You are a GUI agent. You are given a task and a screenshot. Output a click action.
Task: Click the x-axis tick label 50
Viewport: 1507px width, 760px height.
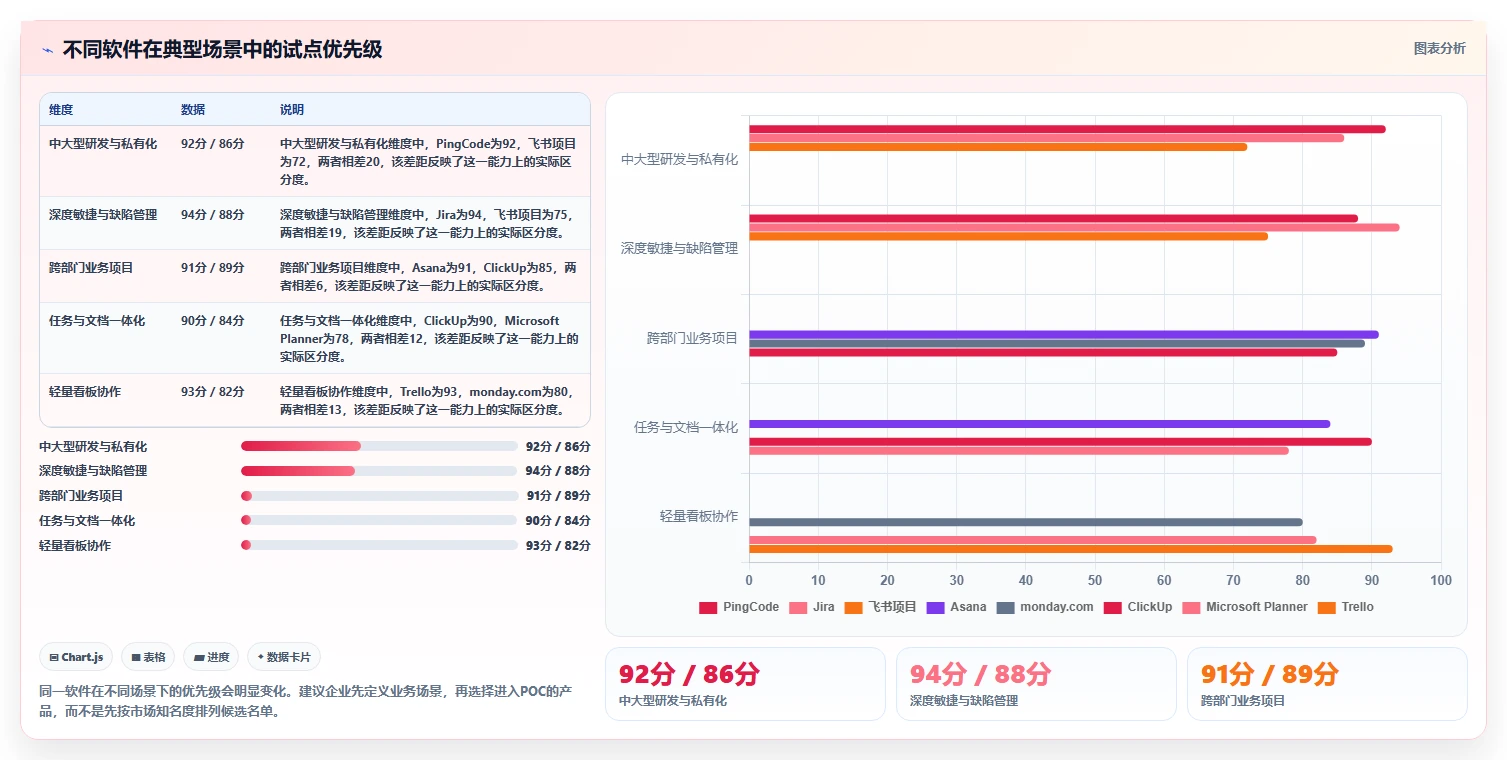pyautogui.click(x=1095, y=580)
